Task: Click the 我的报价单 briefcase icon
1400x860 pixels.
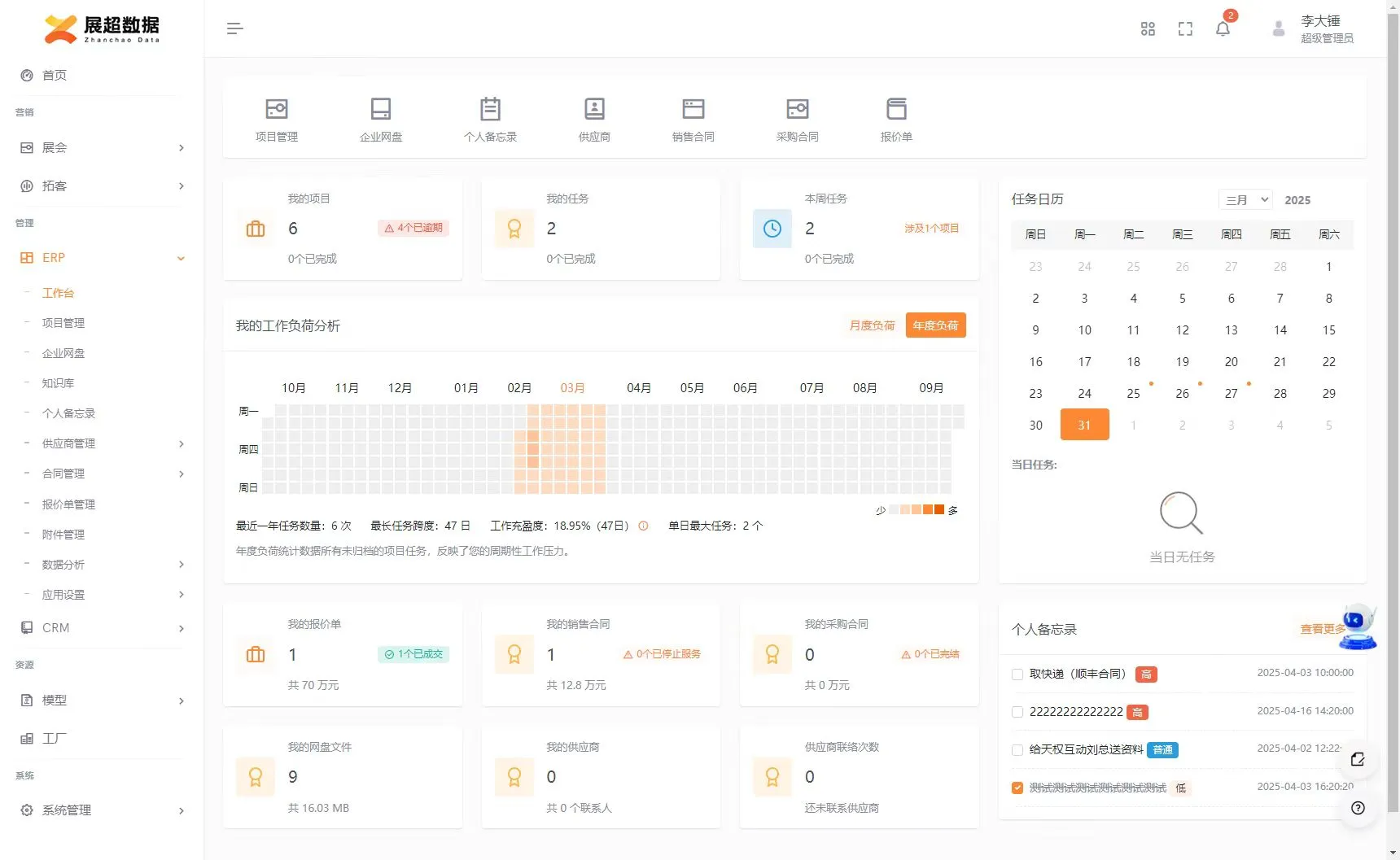Action: (256, 654)
